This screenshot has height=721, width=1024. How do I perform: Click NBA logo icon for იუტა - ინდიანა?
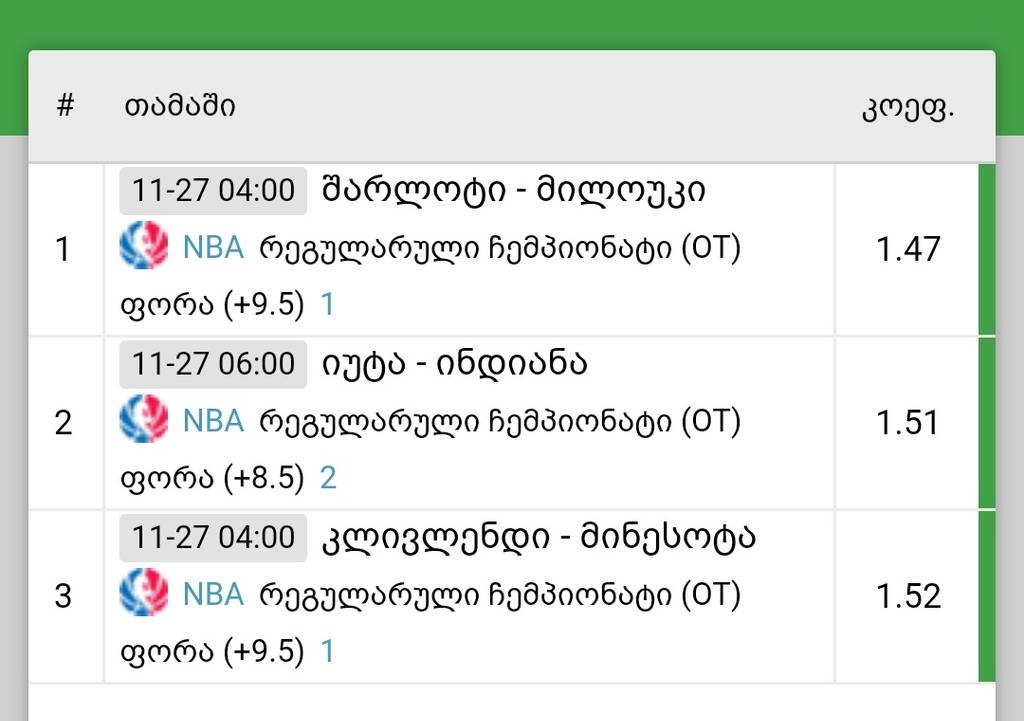click(x=143, y=421)
